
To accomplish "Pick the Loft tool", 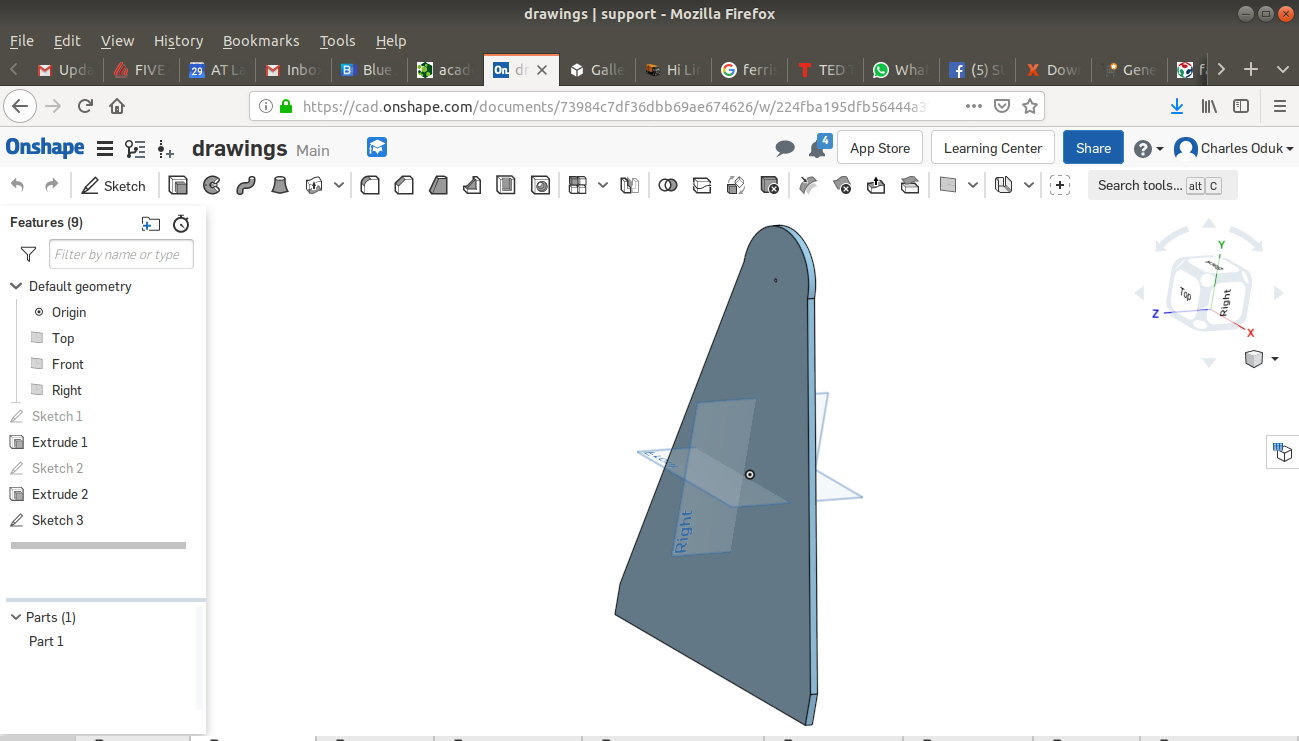I will (281, 185).
